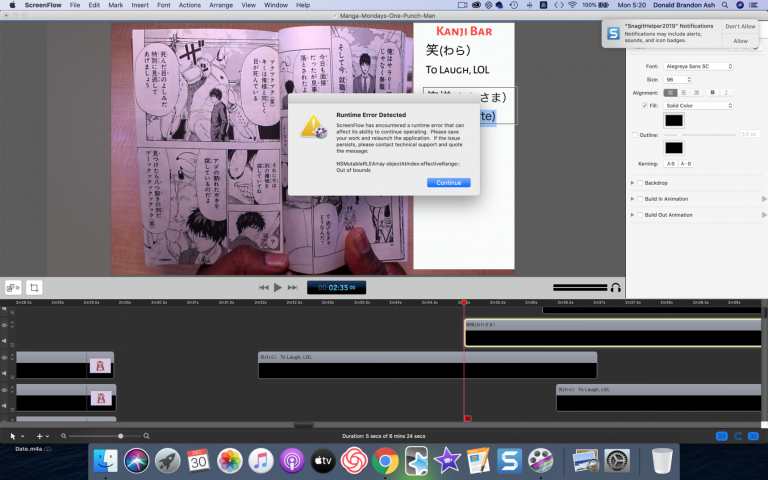Viewport: 768px width, 480px height.
Task: Enable the Outline checkbox
Action: (x=635, y=135)
